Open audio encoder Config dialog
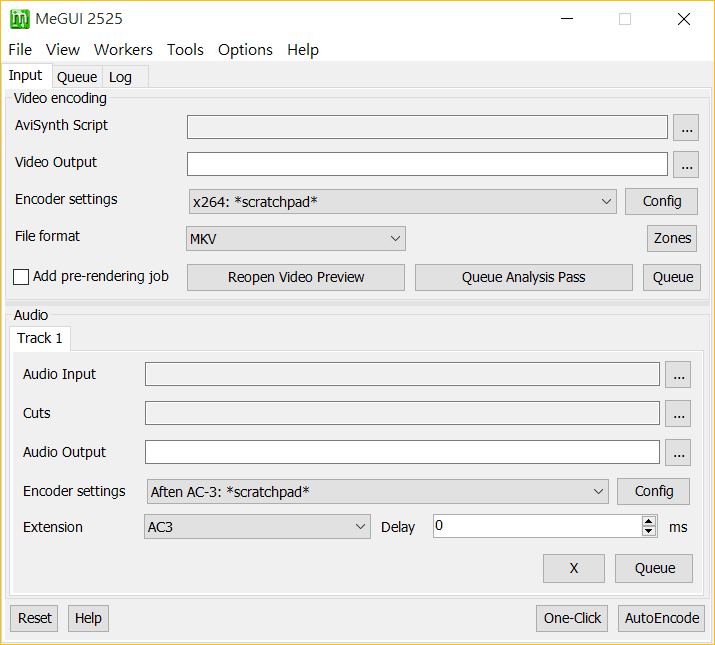The image size is (715, 645). tap(653, 491)
